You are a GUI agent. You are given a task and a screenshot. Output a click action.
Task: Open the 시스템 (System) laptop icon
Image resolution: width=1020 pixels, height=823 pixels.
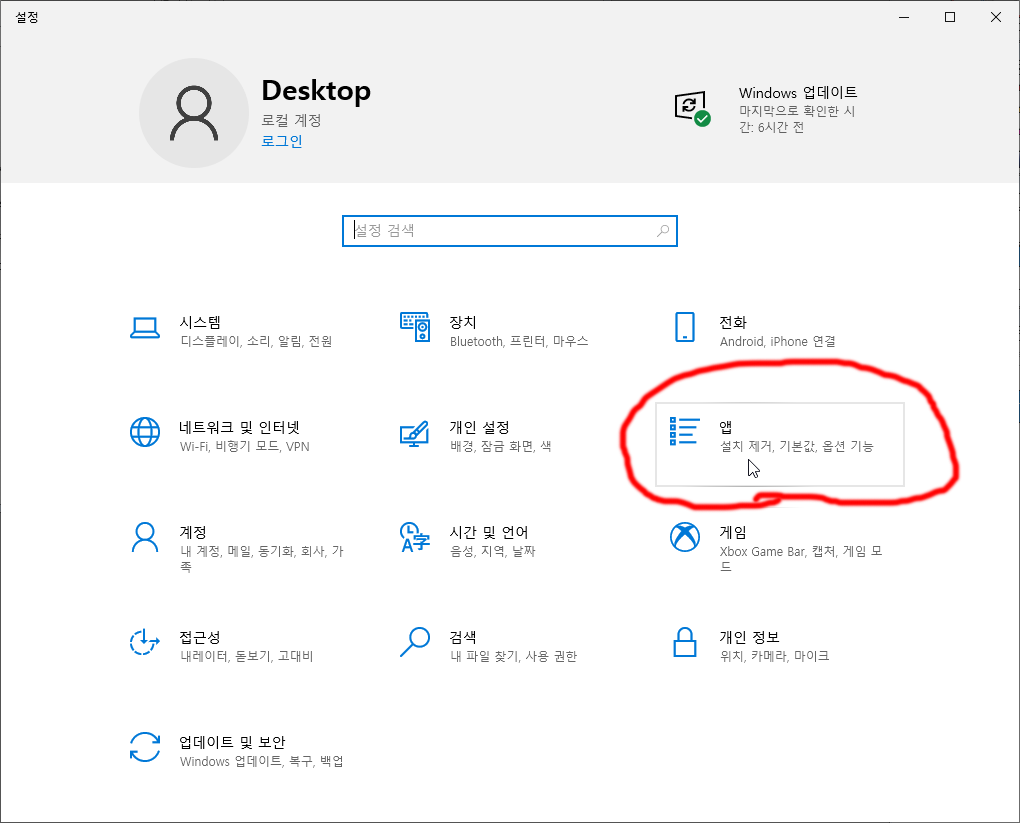pyautogui.click(x=145, y=327)
